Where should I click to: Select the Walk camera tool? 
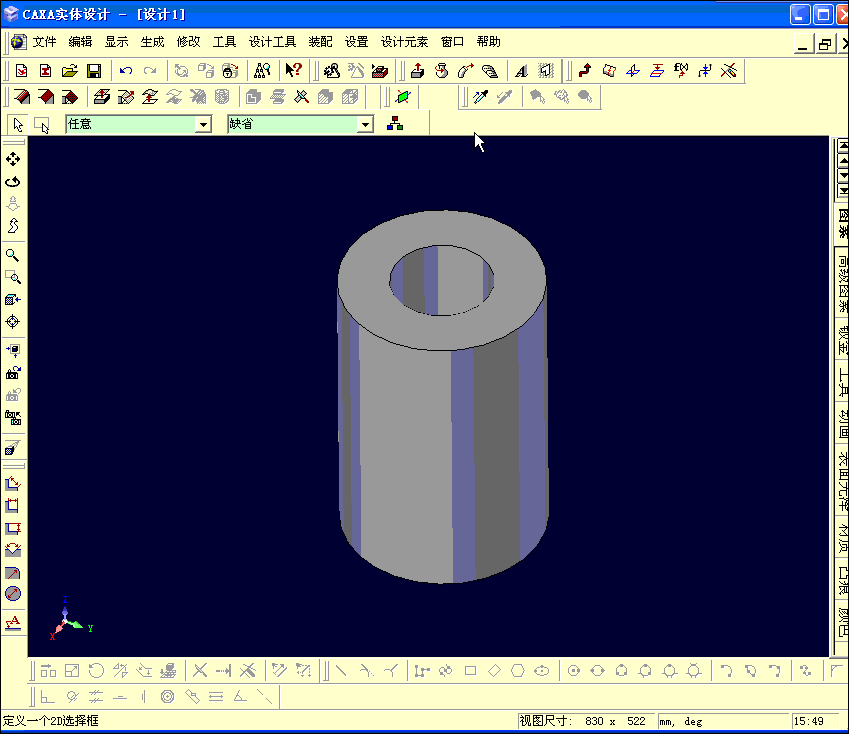pos(13,226)
